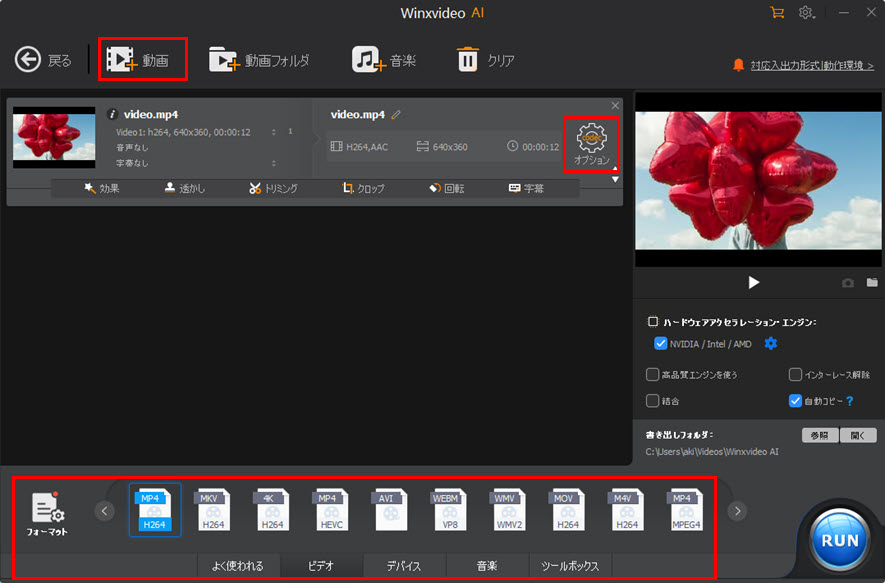The height and width of the screenshot is (583, 885).
Task: Select MP4 MPEG4 format
Action: click(x=686, y=510)
